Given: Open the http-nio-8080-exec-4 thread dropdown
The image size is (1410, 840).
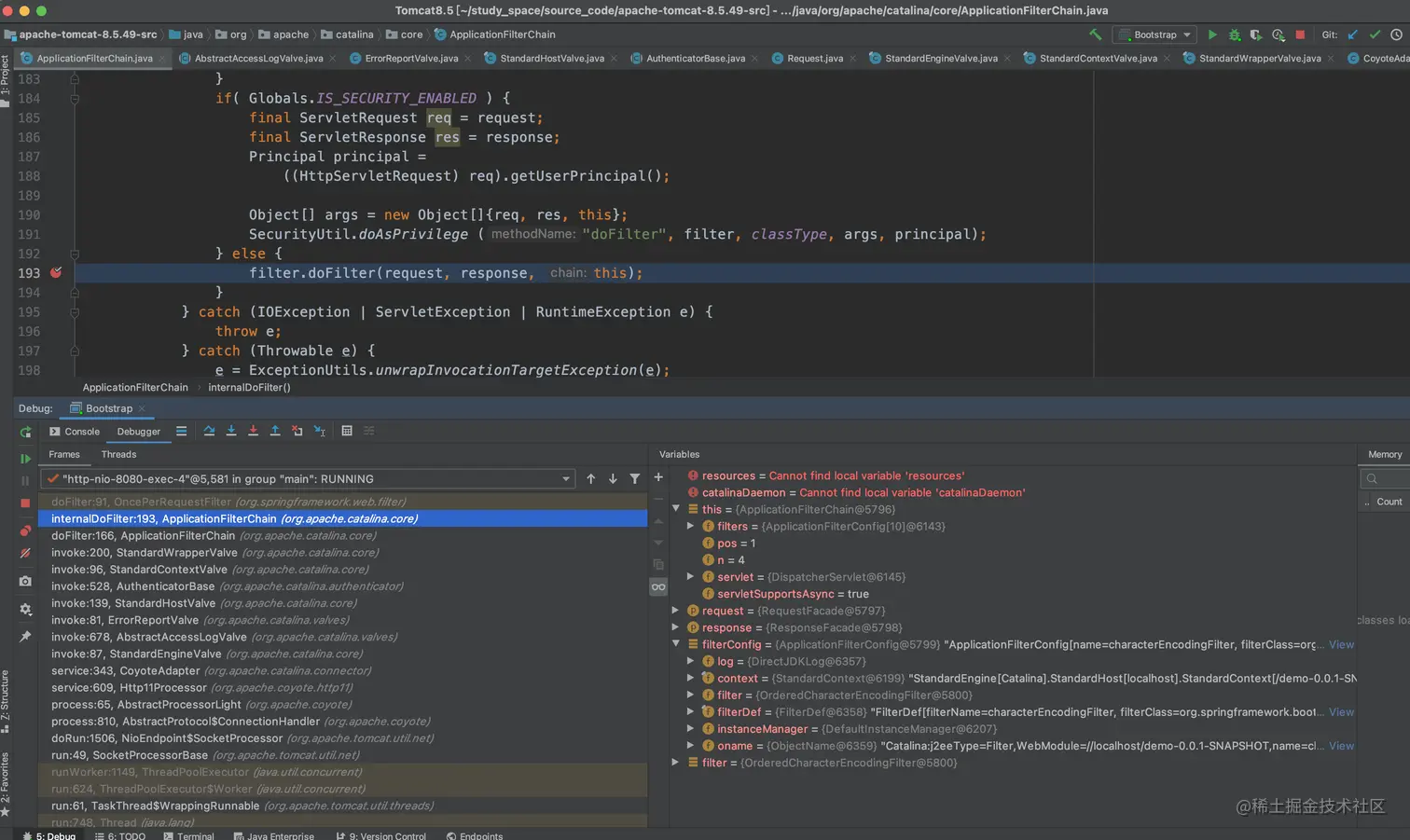Looking at the screenshot, I should (565, 479).
